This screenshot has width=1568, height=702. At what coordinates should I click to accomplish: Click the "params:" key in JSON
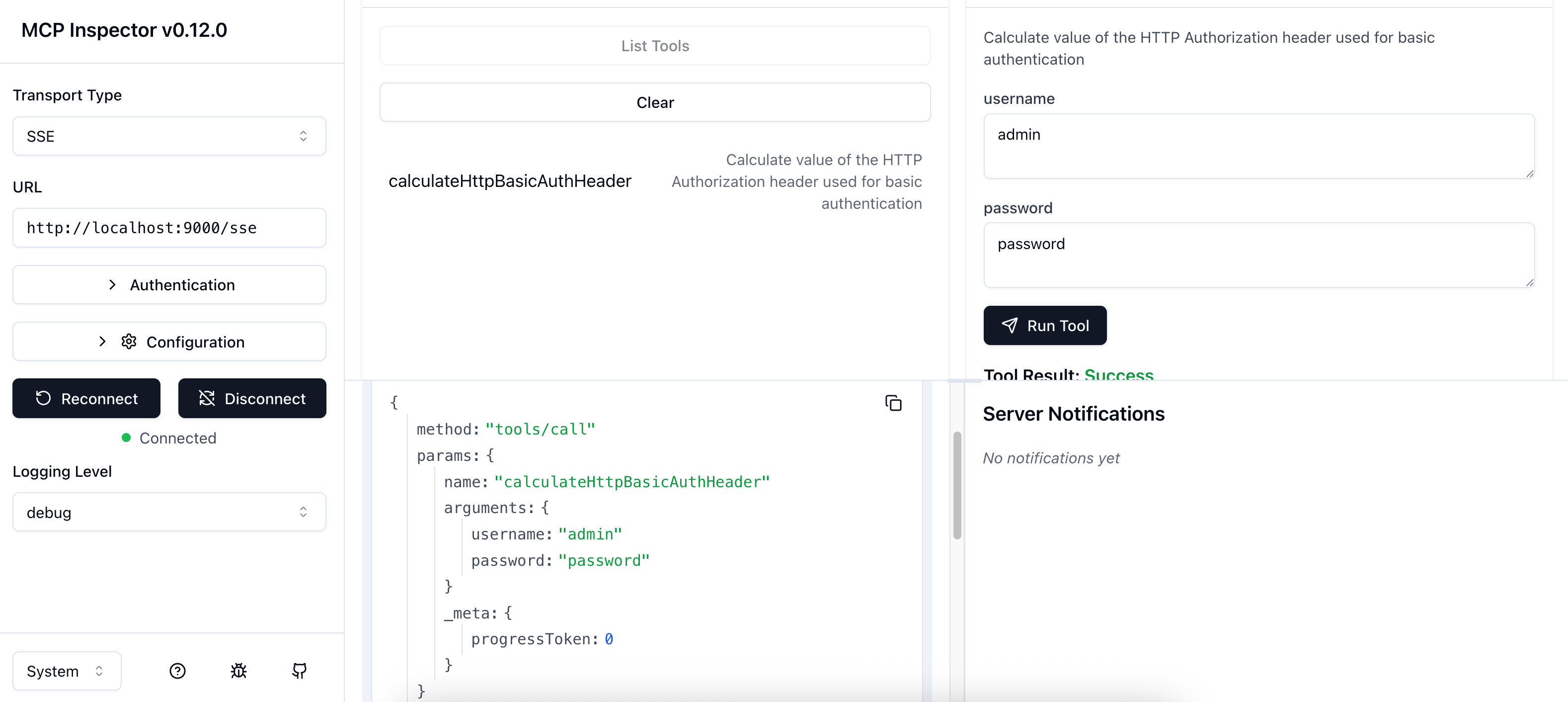click(448, 455)
